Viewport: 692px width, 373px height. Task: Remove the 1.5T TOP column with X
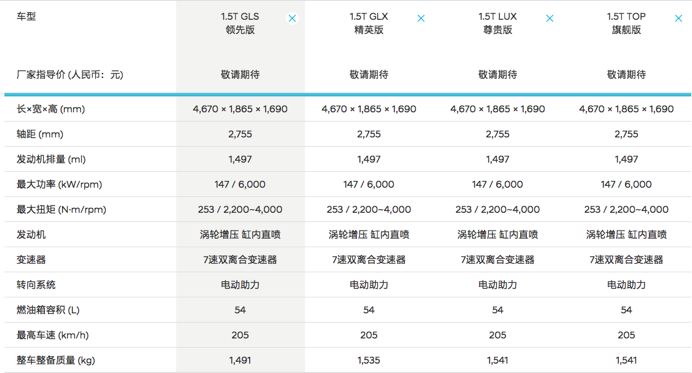coord(678,18)
